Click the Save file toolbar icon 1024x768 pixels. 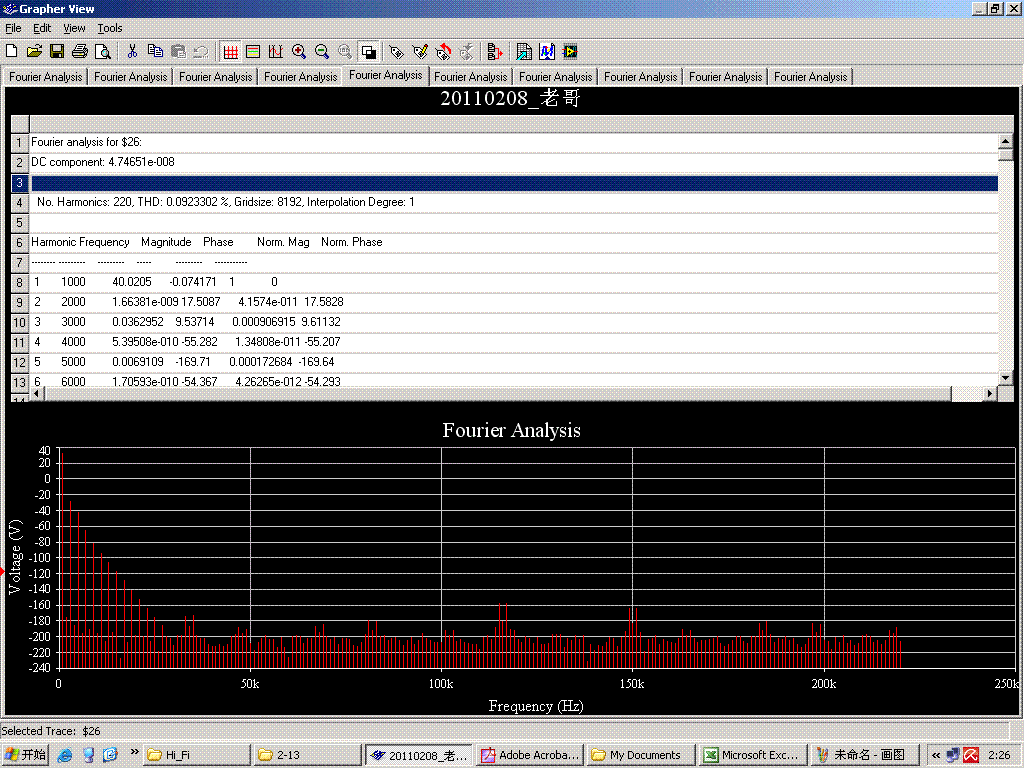pyautogui.click(x=57, y=51)
